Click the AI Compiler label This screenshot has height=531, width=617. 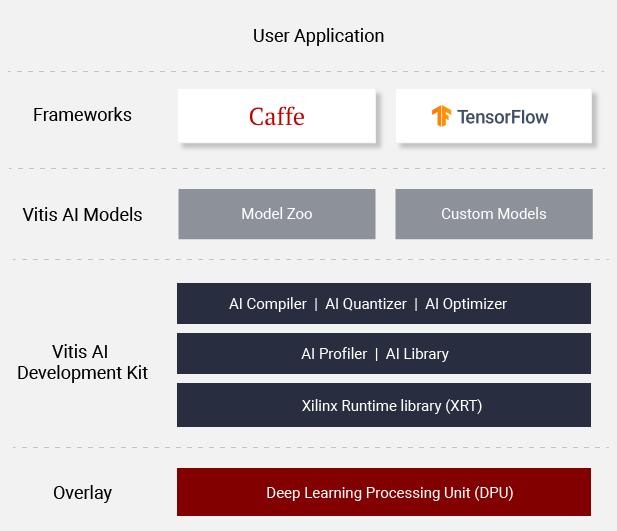(x=267, y=304)
